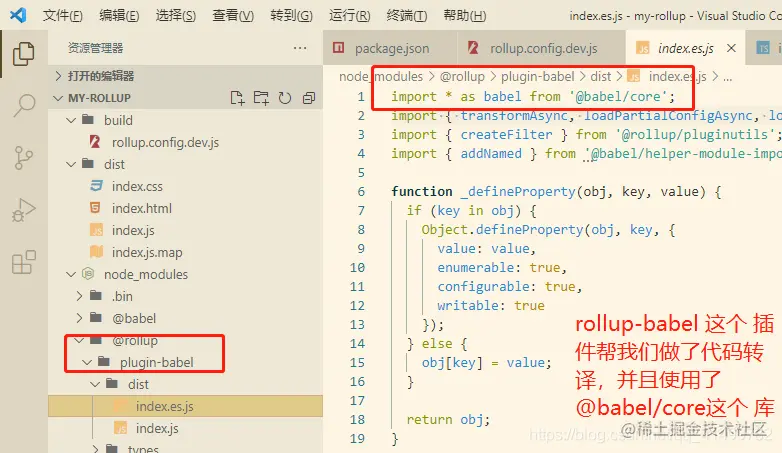
Task: Click line number 14 in the gutter
Action: [357, 344]
